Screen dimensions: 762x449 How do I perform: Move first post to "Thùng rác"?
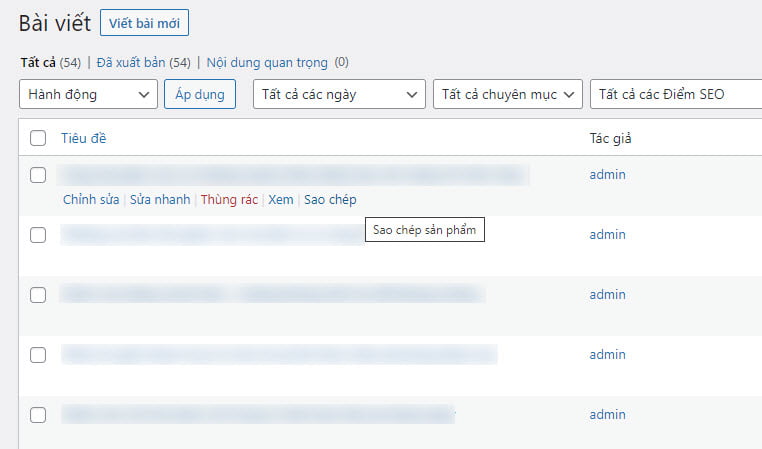click(229, 200)
